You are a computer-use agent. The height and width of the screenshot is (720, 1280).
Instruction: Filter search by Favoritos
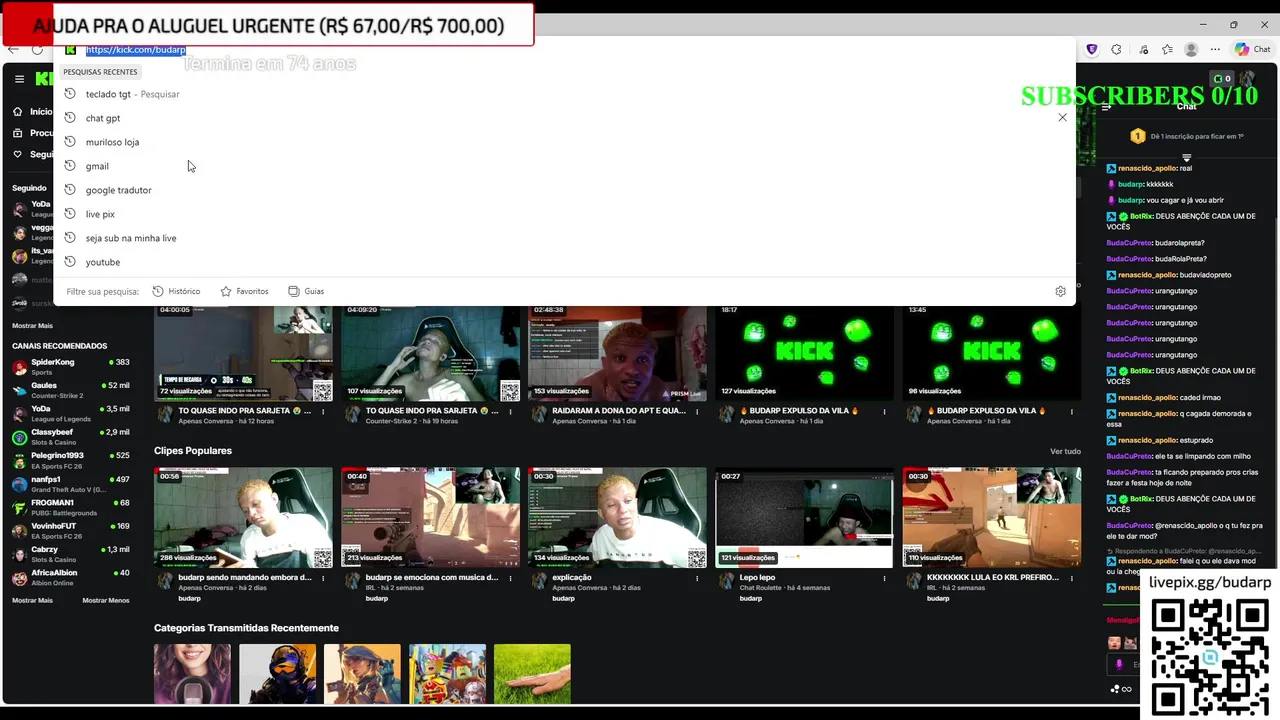click(x=244, y=291)
